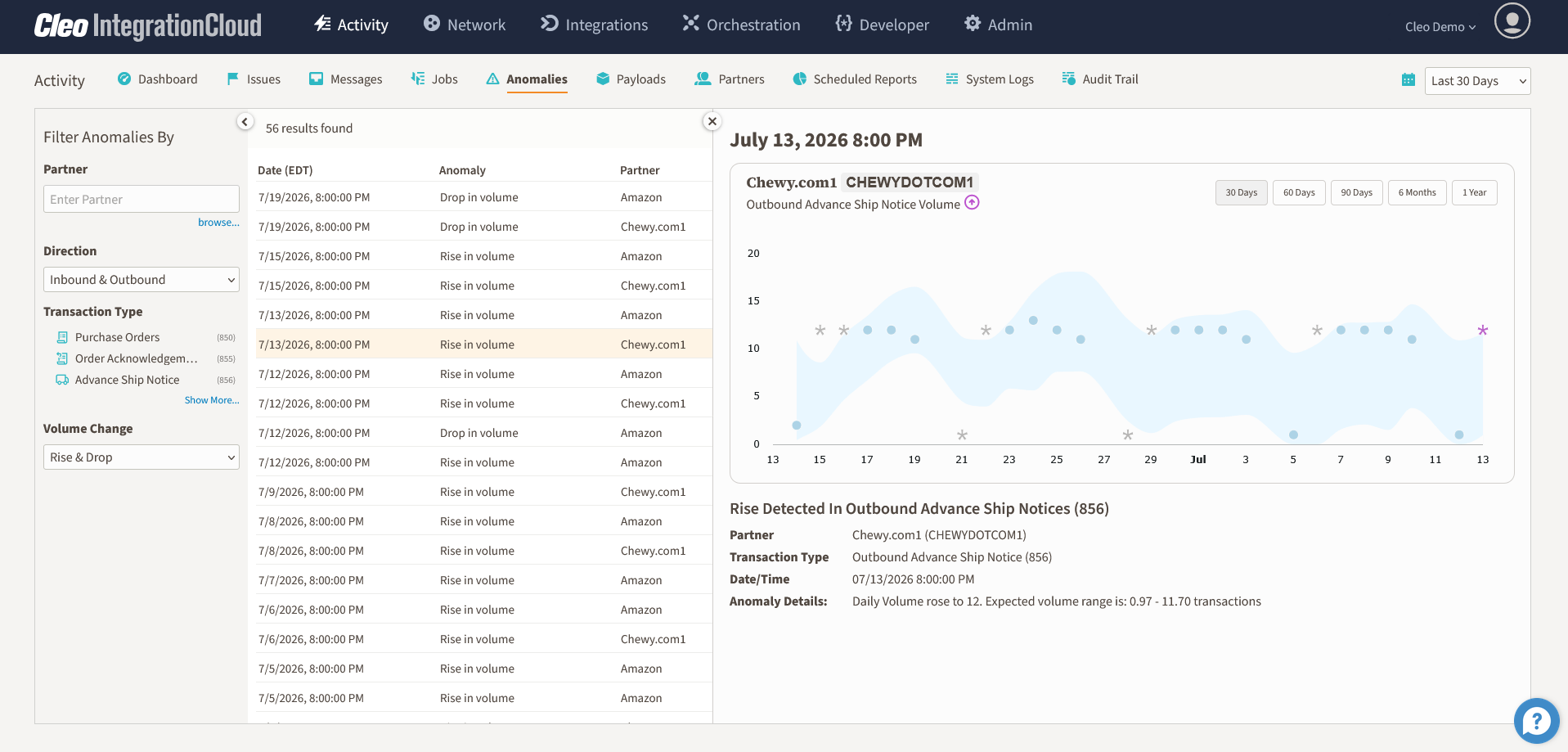This screenshot has height=752, width=1568.
Task: Open the Volume Change Rise & Drop dropdown
Action: click(x=142, y=457)
